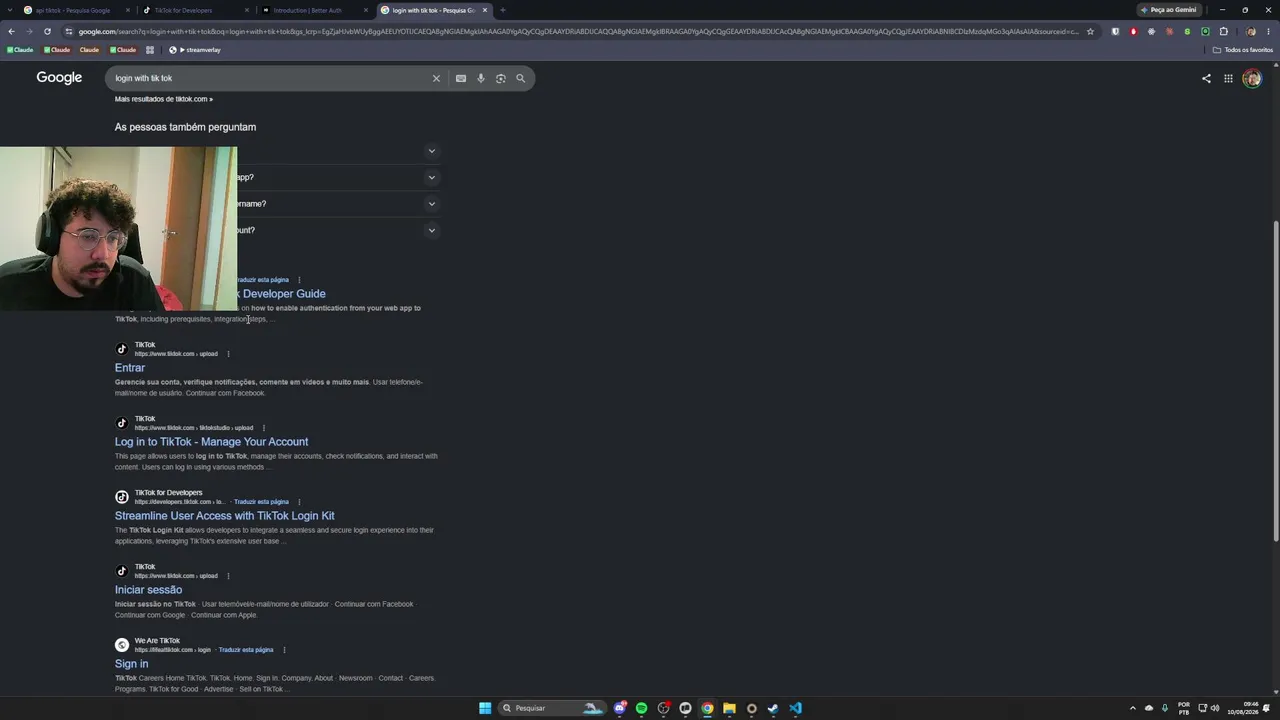Submit the search with the magnifier icon
Screen dimensions: 1280x720
520,78
